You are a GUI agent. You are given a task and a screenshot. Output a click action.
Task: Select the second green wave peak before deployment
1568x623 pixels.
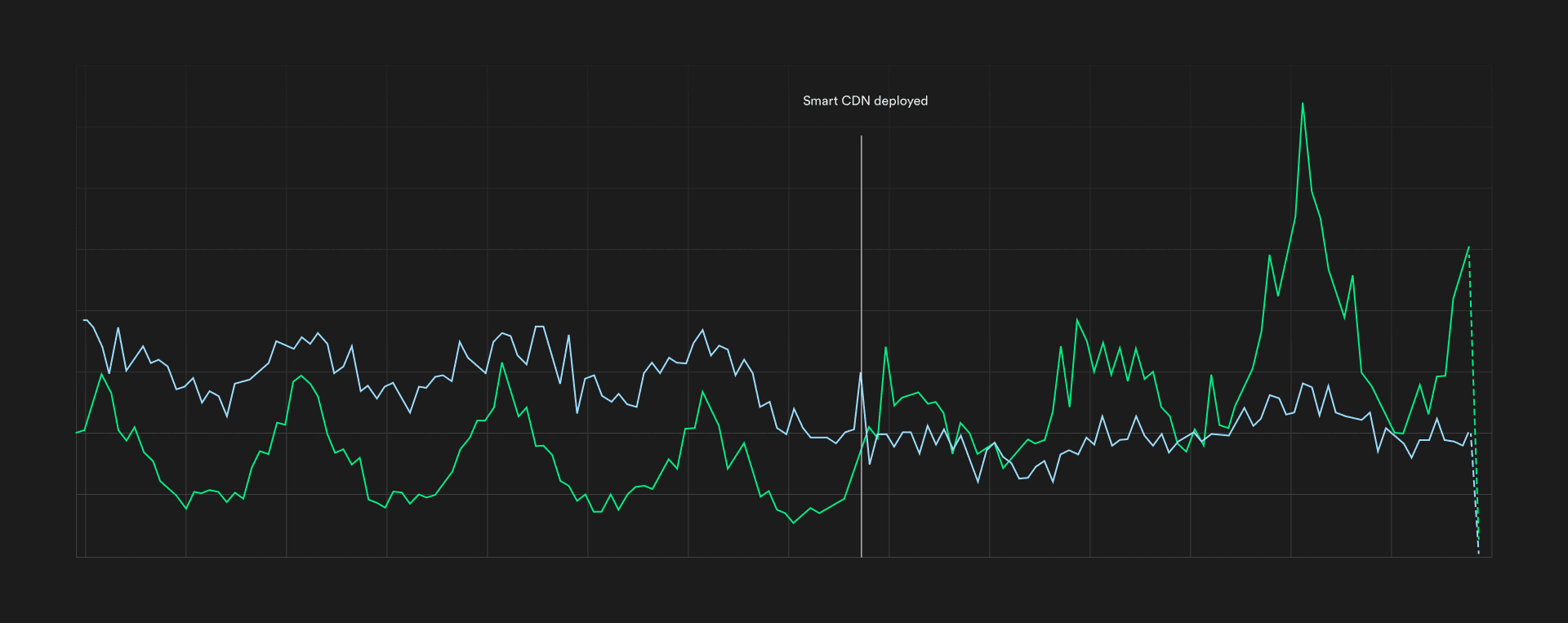[301, 376]
